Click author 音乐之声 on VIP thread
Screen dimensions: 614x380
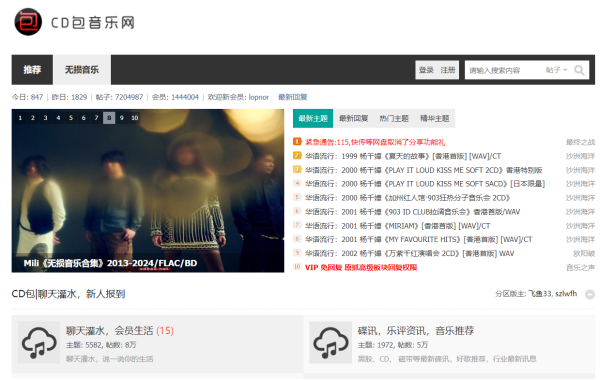tap(580, 268)
